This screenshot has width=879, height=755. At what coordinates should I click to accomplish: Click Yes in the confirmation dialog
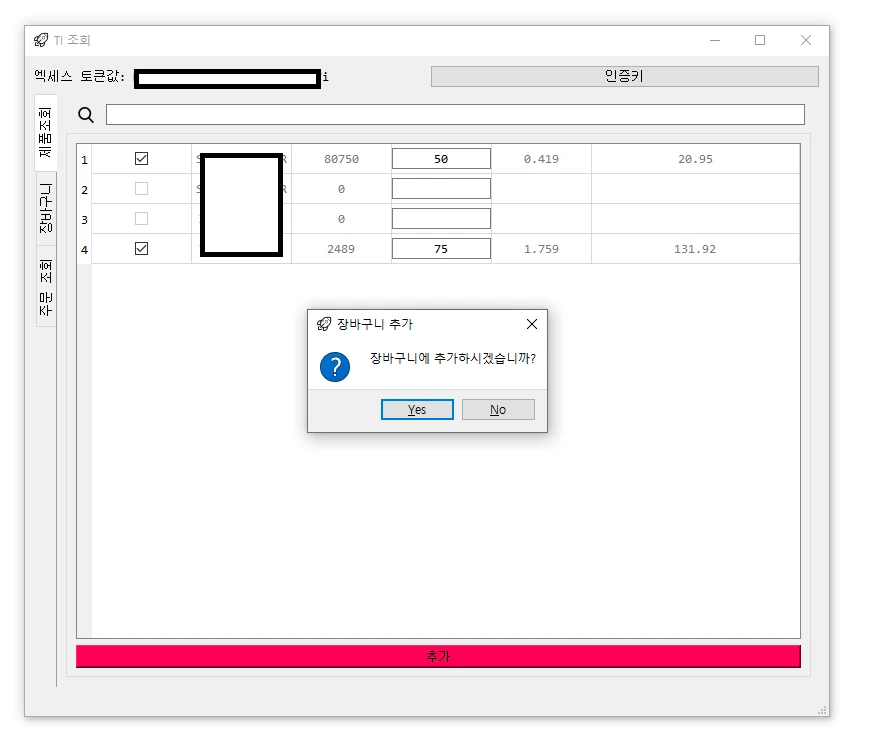(x=417, y=409)
